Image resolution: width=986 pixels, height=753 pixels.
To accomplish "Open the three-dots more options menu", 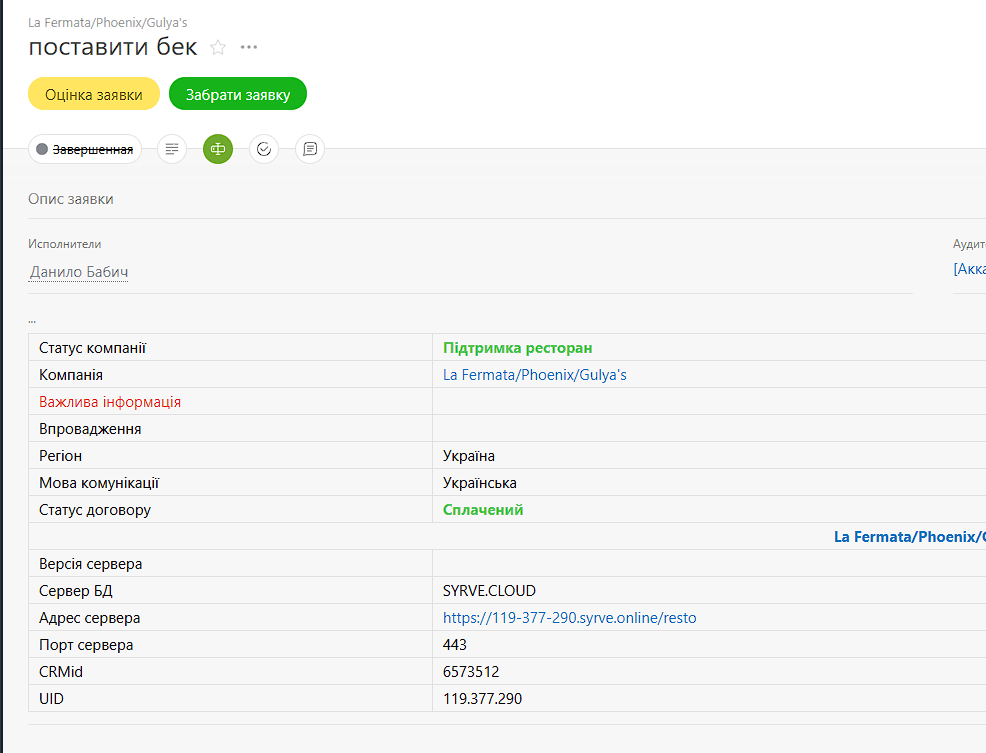I will click(x=249, y=47).
